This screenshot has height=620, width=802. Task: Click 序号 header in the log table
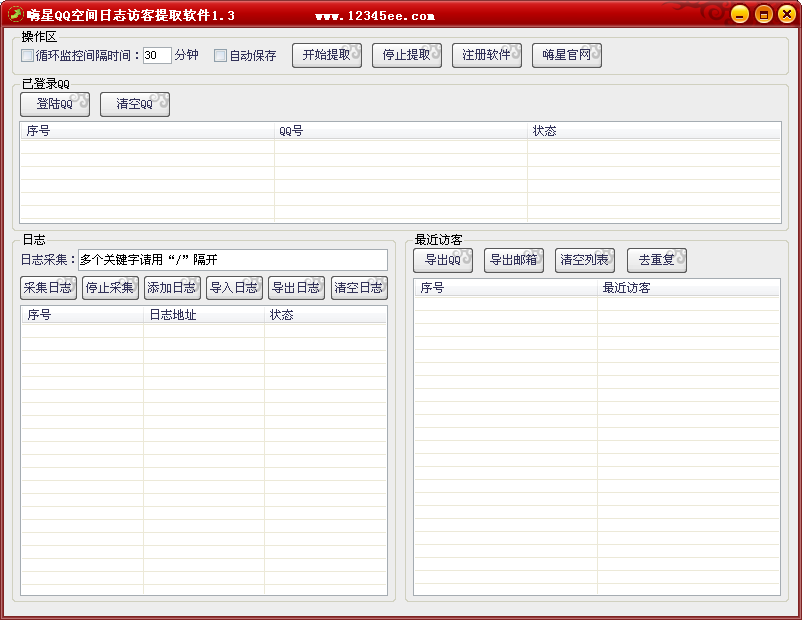pyautogui.click(x=82, y=315)
